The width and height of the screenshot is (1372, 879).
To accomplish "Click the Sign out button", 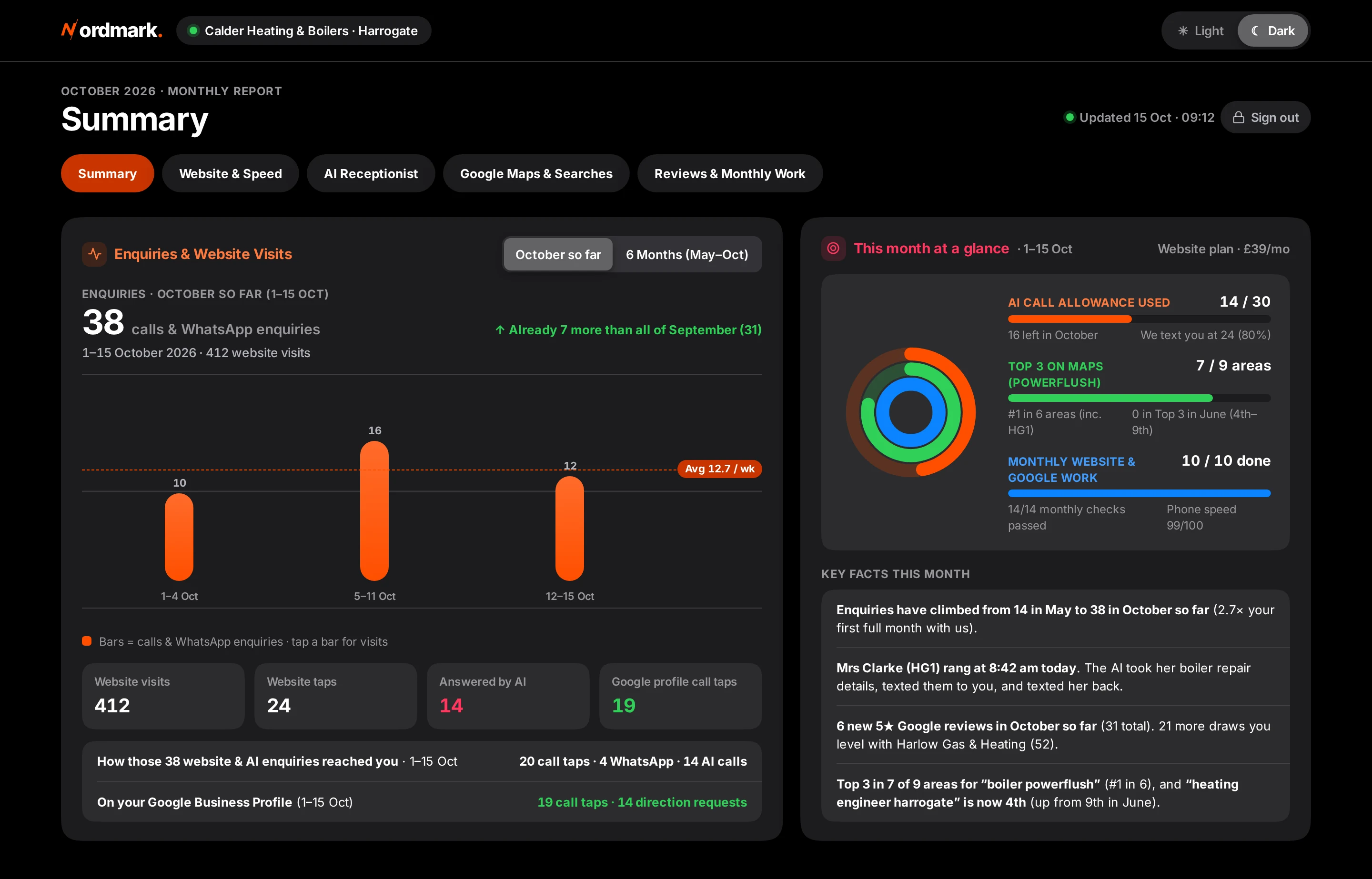I will pyautogui.click(x=1265, y=118).
